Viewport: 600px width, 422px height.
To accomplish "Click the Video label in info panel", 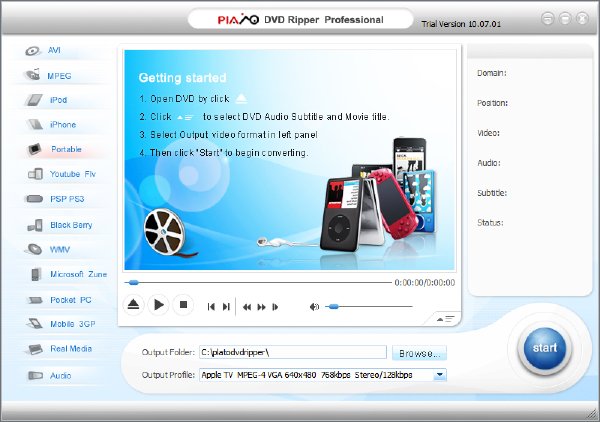I will 488,133.
